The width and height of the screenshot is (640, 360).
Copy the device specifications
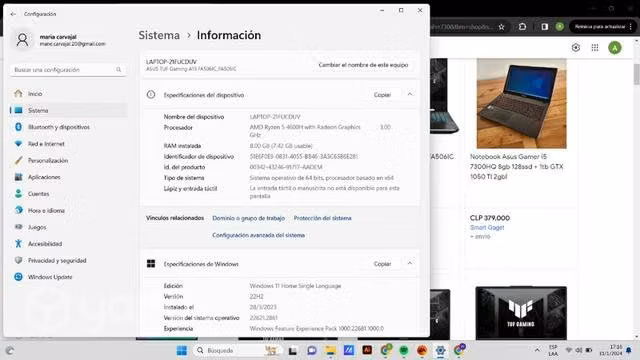pyautogui.click(x=382, y=95)
